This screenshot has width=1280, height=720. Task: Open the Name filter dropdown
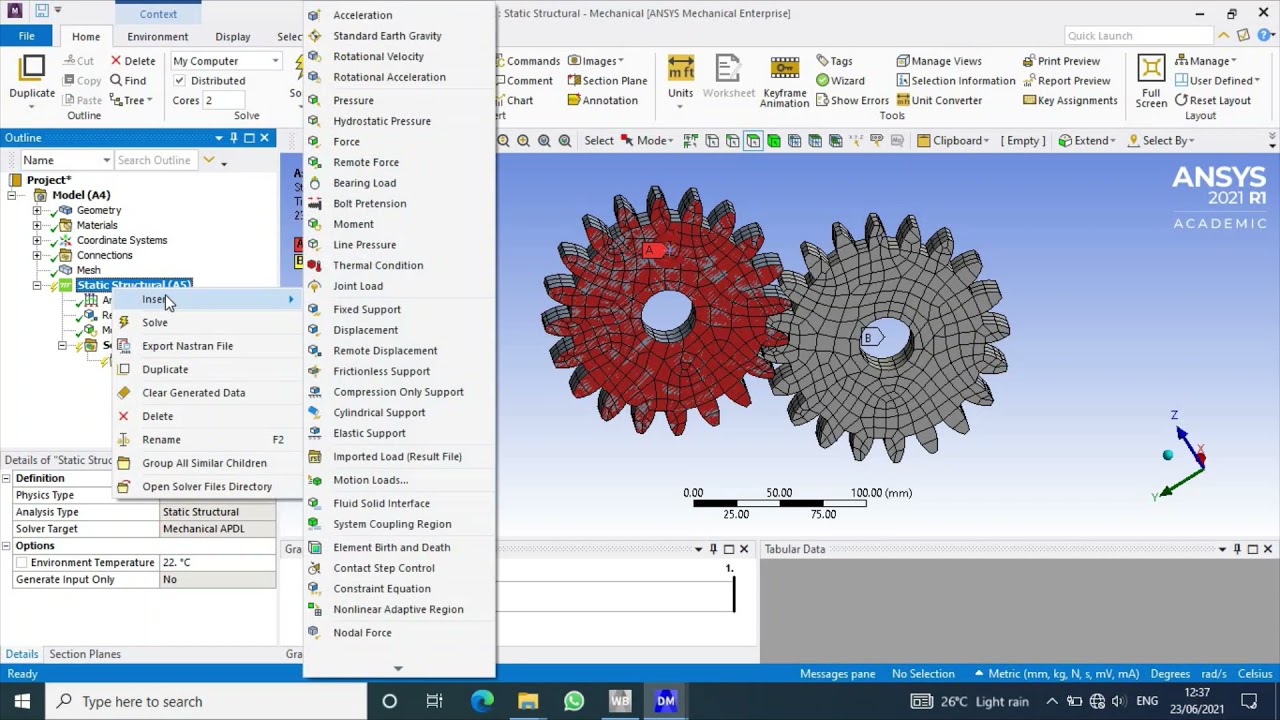point(66,160)
